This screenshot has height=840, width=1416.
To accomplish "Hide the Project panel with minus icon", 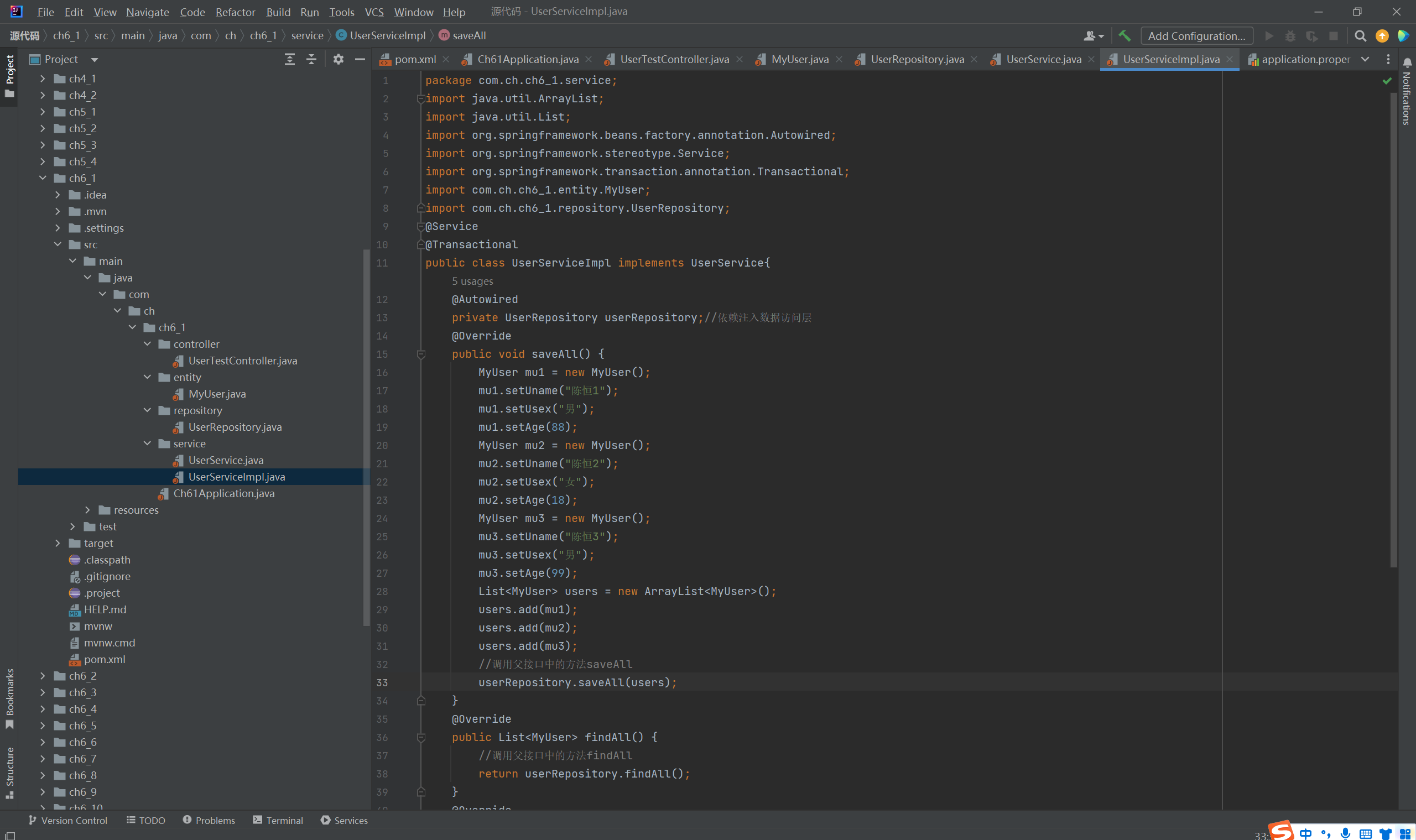I will (360, 59).
